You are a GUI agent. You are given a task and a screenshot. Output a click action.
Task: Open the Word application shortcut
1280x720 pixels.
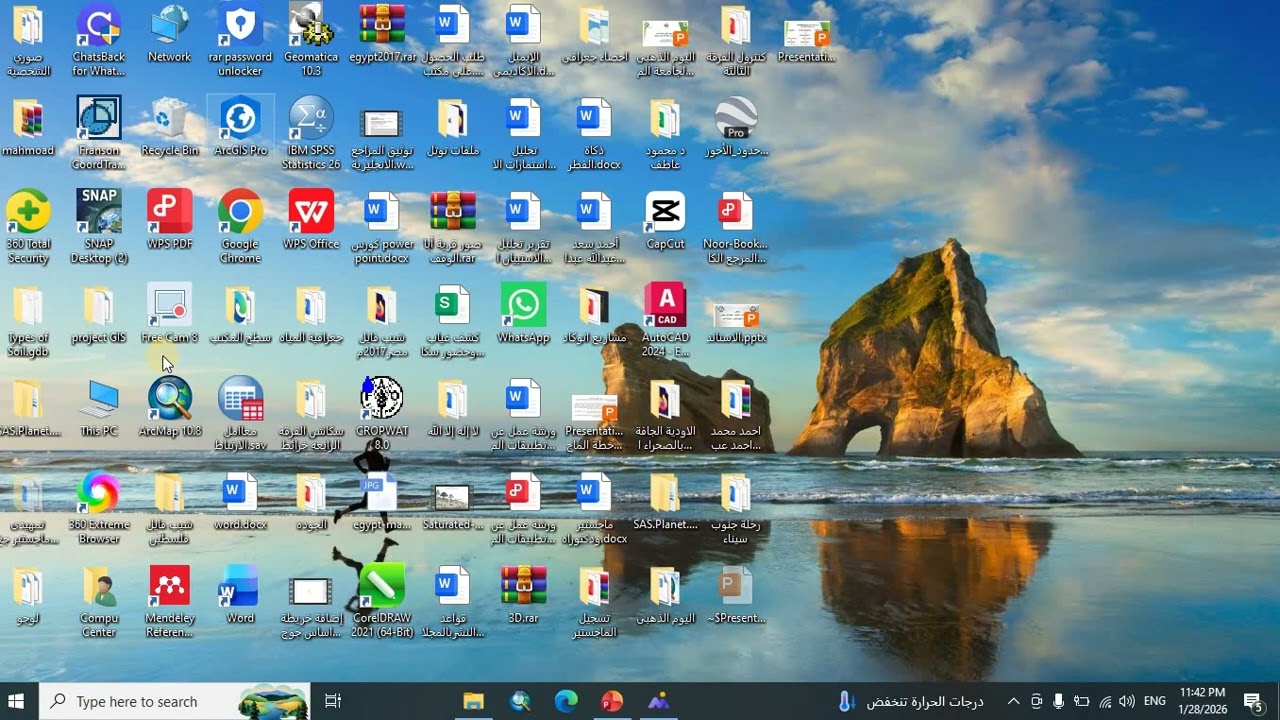point(241,594)
